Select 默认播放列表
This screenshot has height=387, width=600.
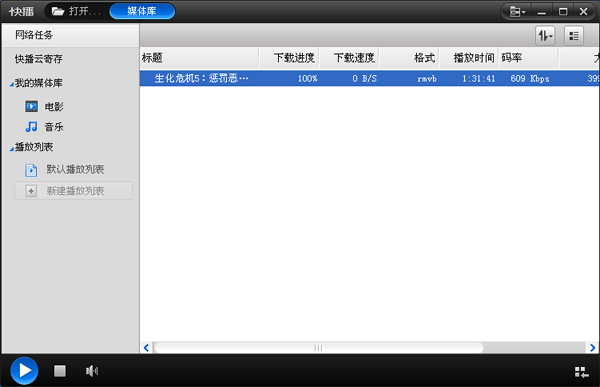65,170
